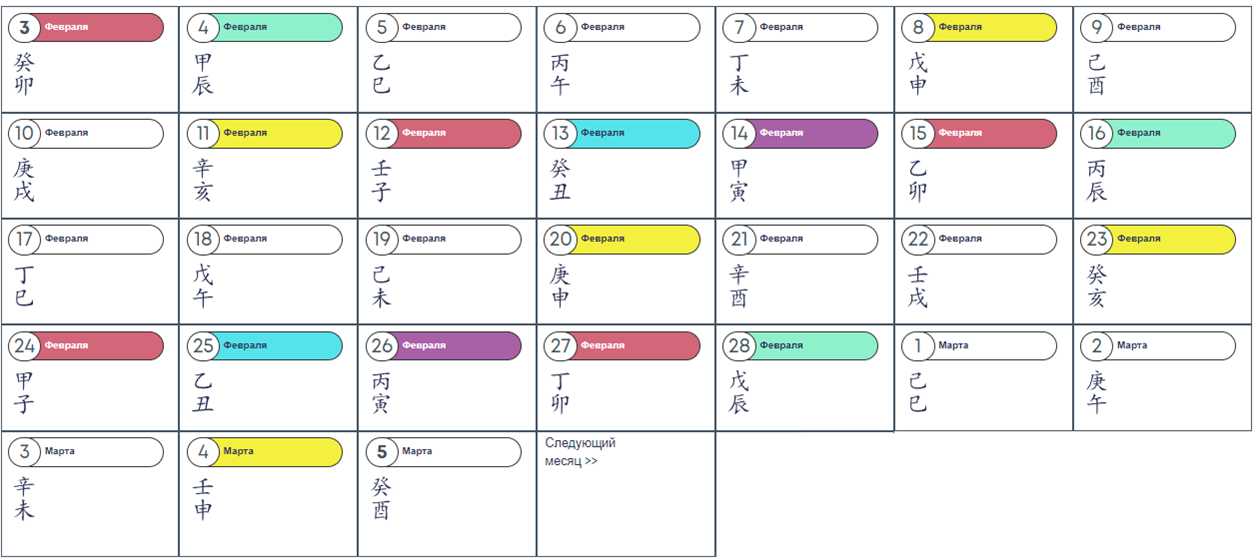1256x559 pixels.
Task: Select the 甲子 characters on 24 Февраля
Action: point(24,393)
